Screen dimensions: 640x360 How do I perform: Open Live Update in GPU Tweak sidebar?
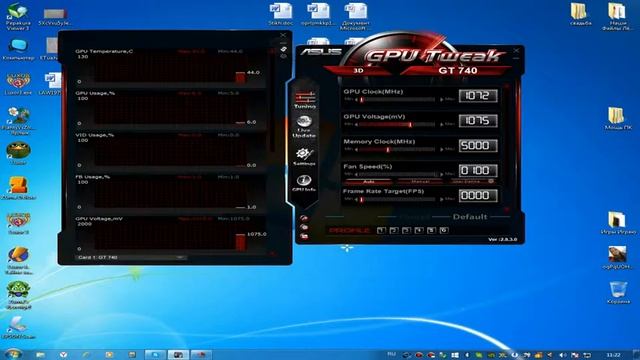304,126
